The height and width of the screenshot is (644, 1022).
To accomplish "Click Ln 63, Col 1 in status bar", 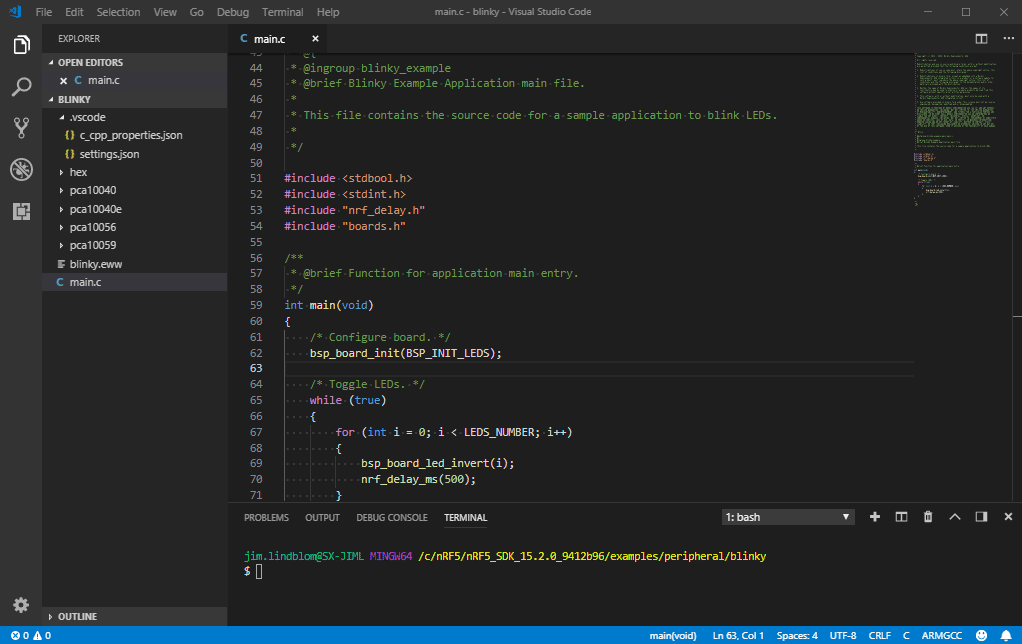I will (738, 636).
